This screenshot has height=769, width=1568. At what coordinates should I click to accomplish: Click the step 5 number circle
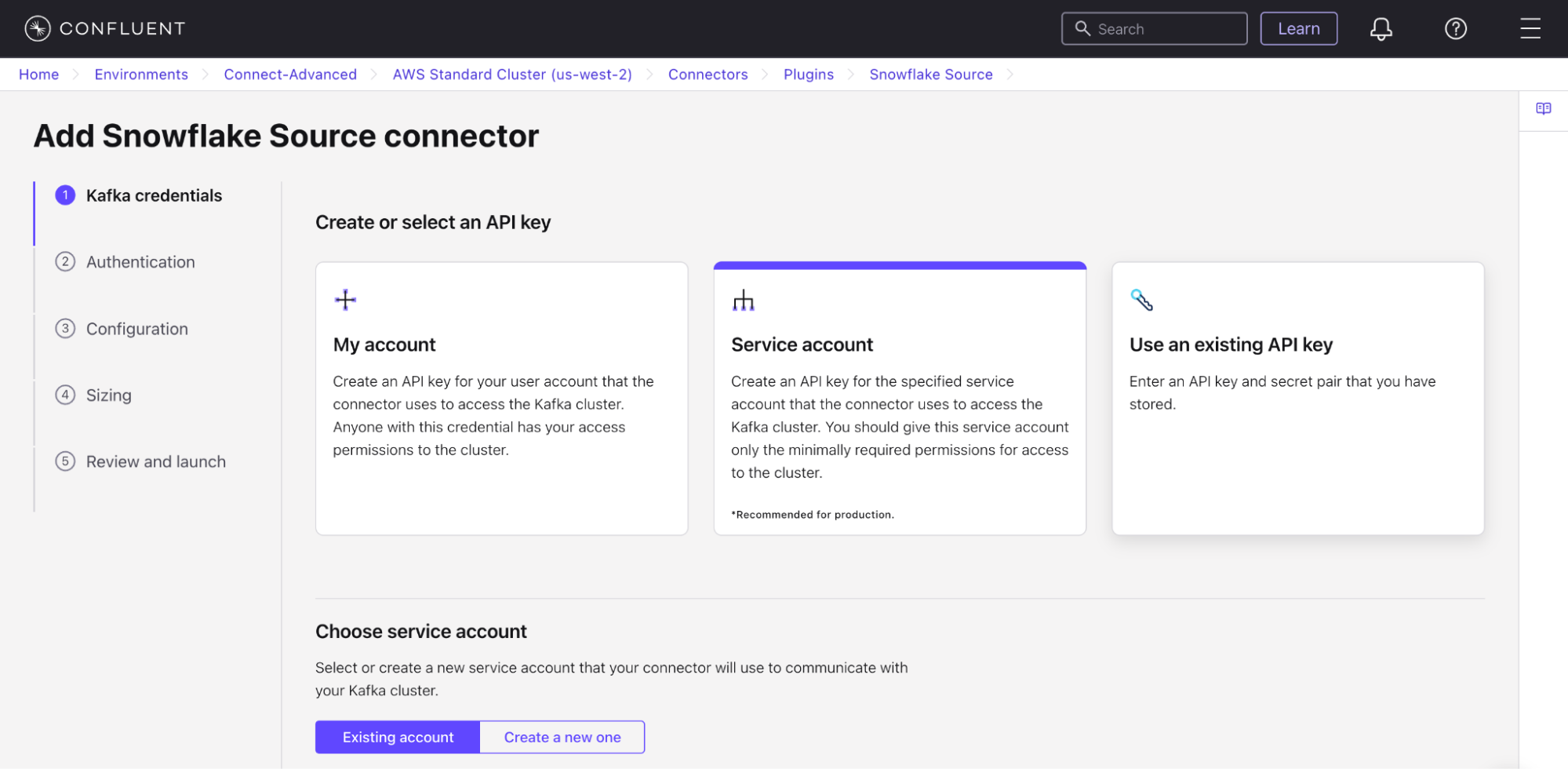[x=65, y=461]
